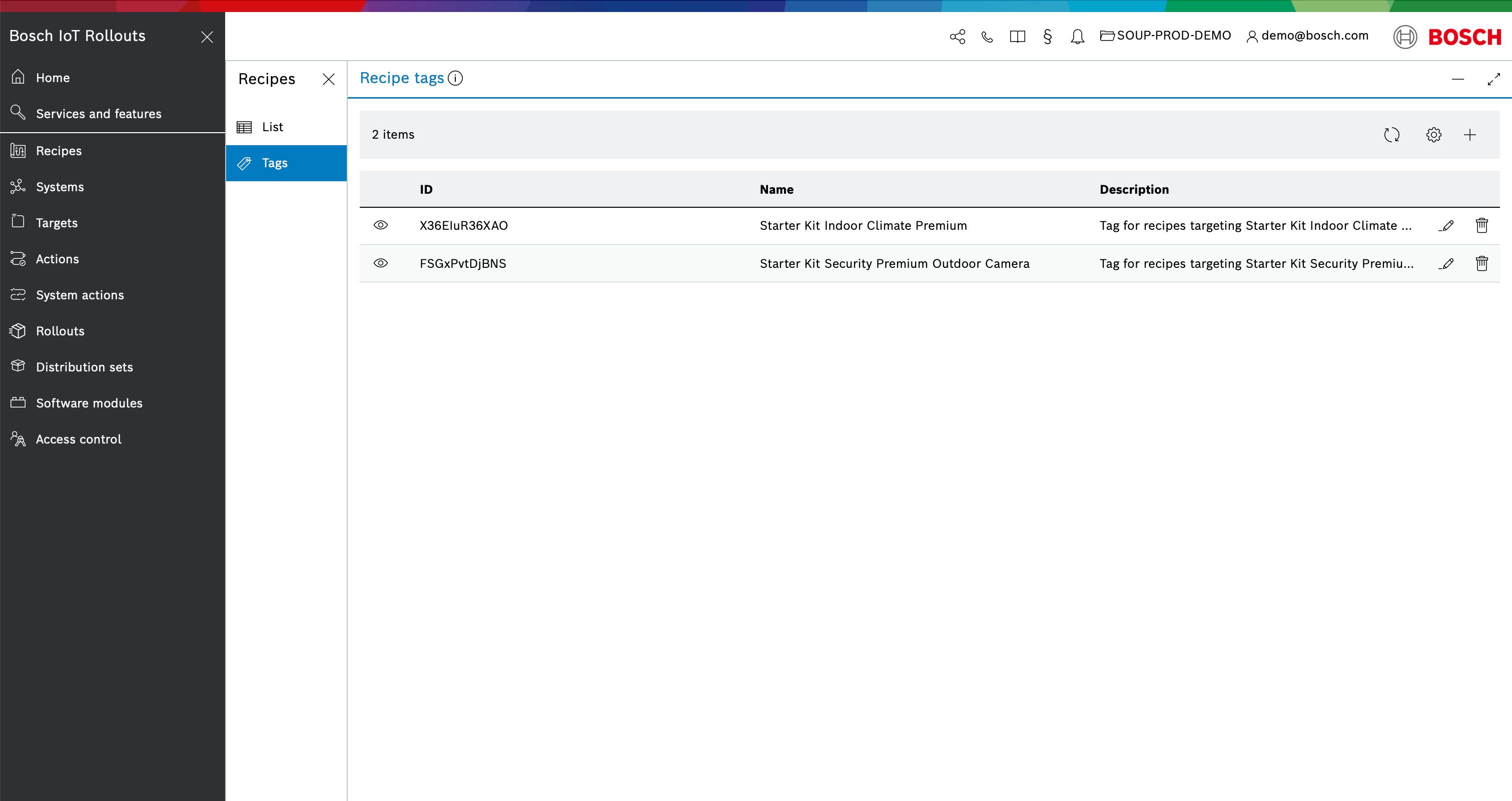This screenshot has width=1512, height=801.
Task: Toggle visibility eye for FSGxPvtDjBNS tag
Action: click(380, 263)
